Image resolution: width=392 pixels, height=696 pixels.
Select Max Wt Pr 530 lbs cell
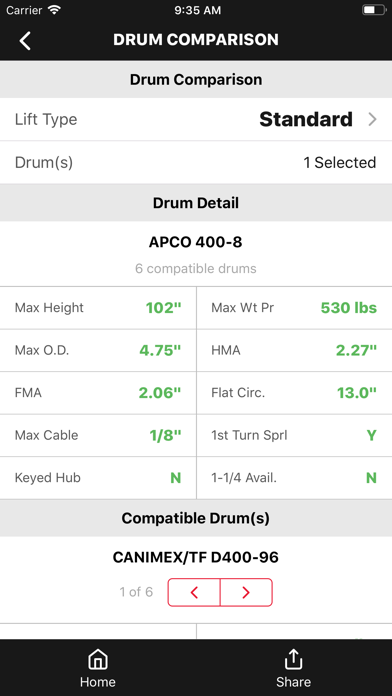[294, 308]
